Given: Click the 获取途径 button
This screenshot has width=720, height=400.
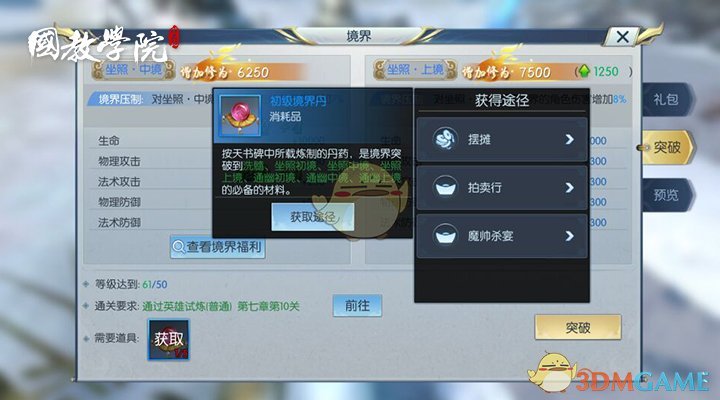Looking at the screenshot, I should click(313, 217).
